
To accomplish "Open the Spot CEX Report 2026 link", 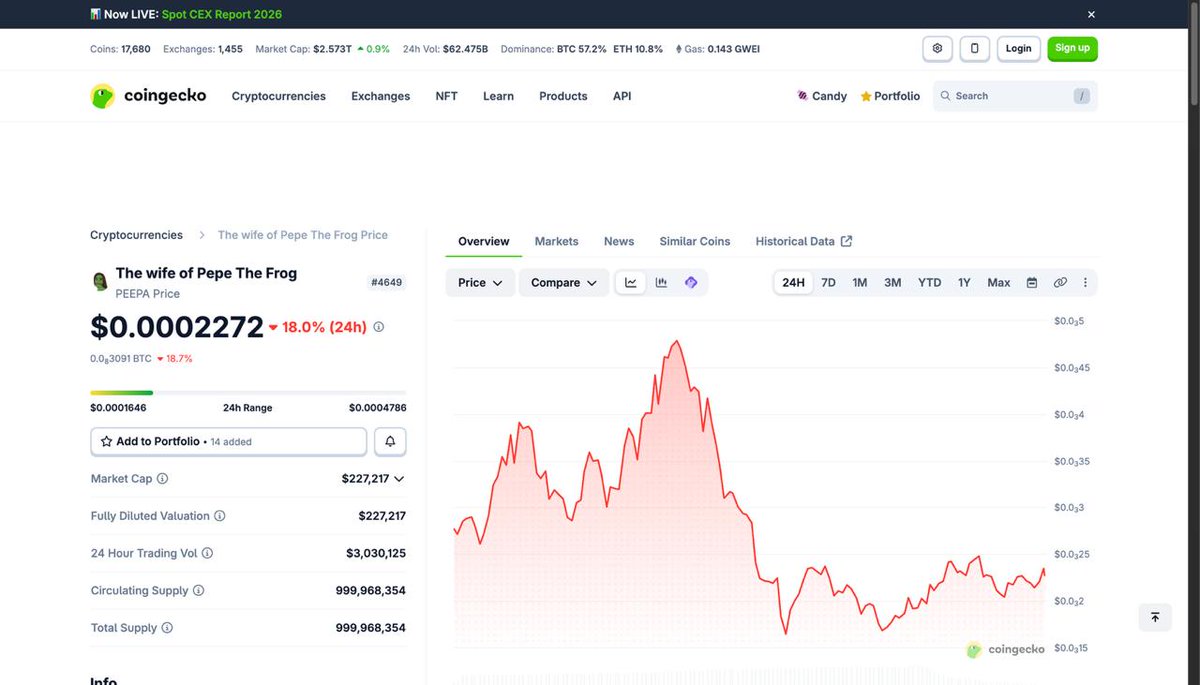I will pyautogui.click(x=222, y=15).
